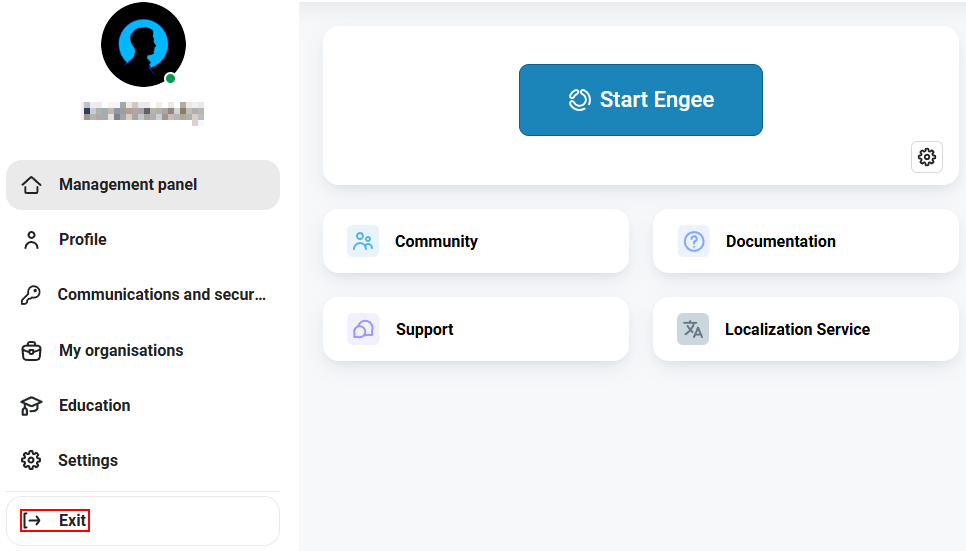Click the user avatar picture
The height and width of the screenshot is (551, 966).
(143, 44)
